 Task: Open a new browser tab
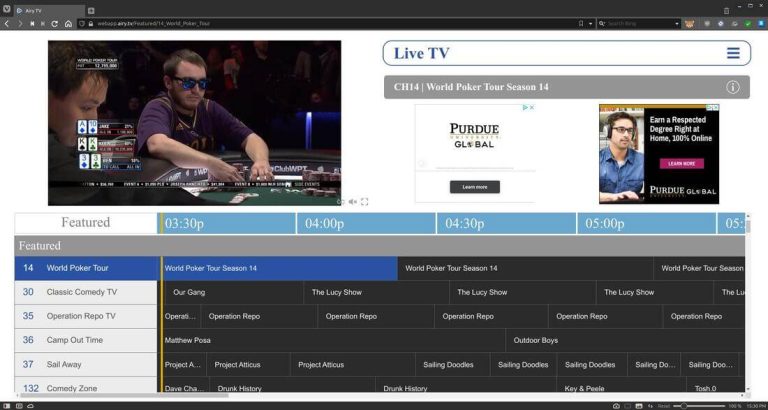[91, 10]
